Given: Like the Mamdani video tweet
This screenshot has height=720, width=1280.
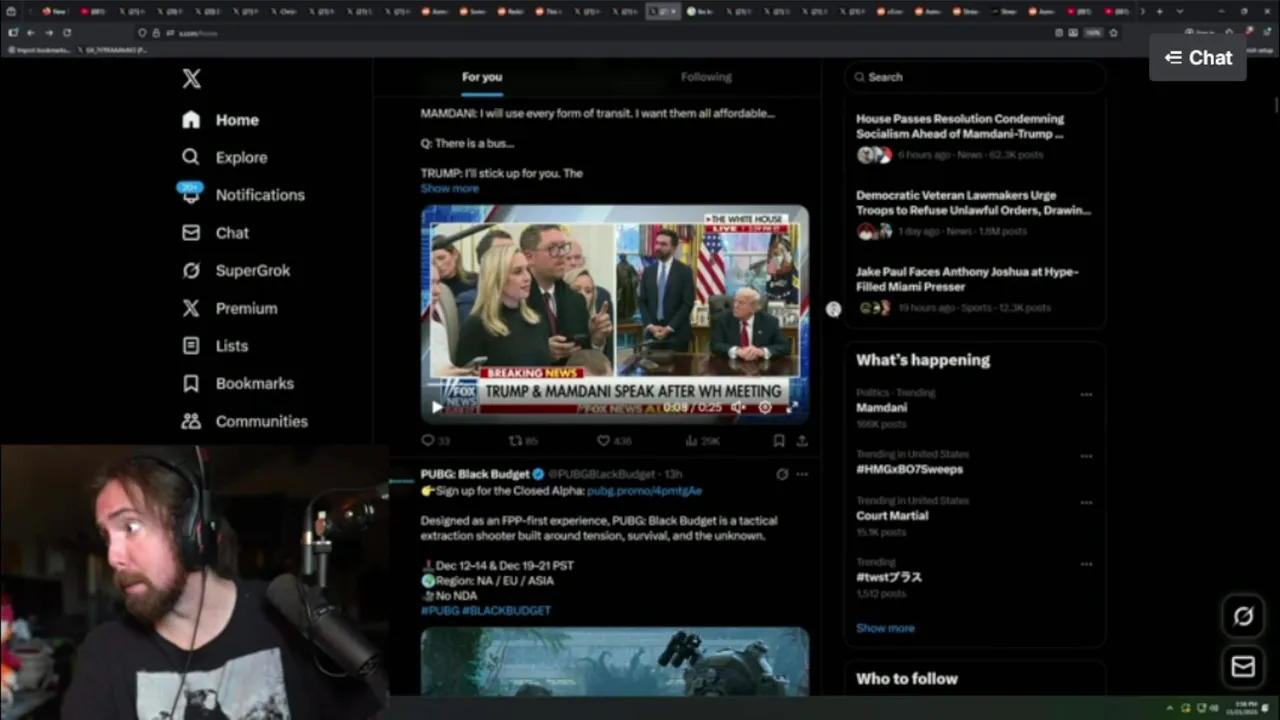Looking at the screenshot, I should pyautogui.click(x=613, y=440).
